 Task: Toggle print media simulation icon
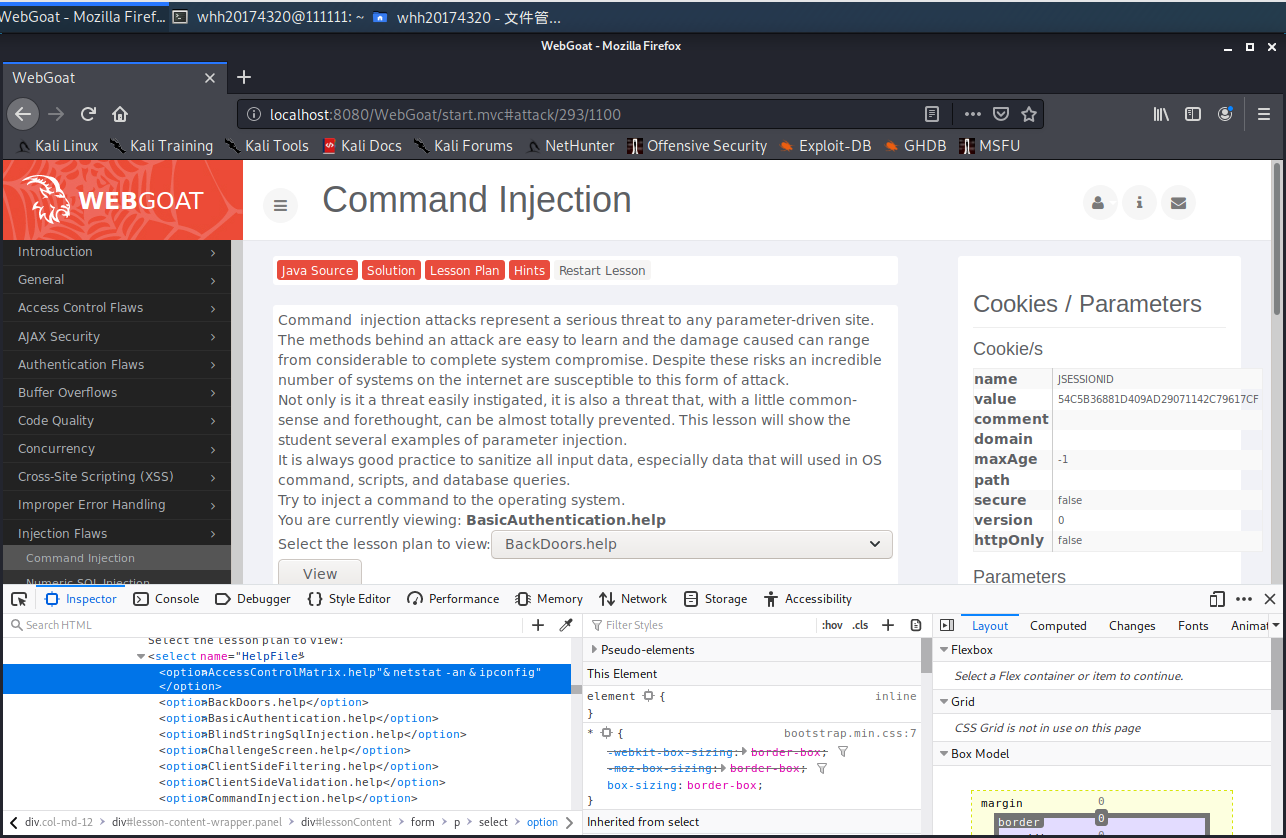(x=916, y=625)
